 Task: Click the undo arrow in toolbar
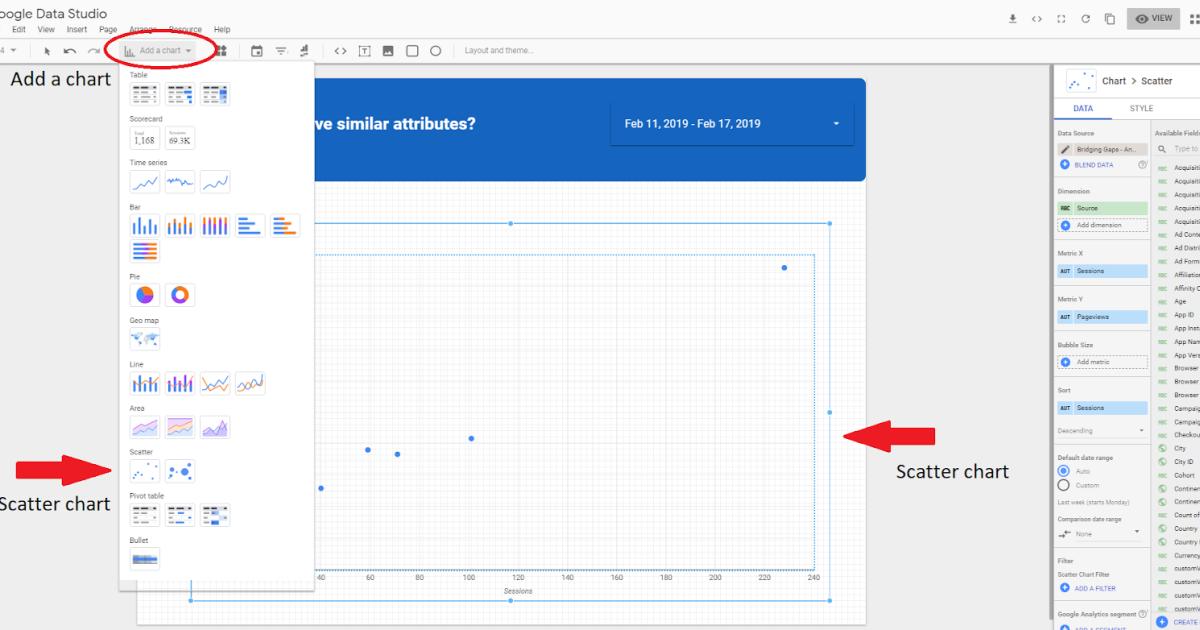click(x=70, y=50)
